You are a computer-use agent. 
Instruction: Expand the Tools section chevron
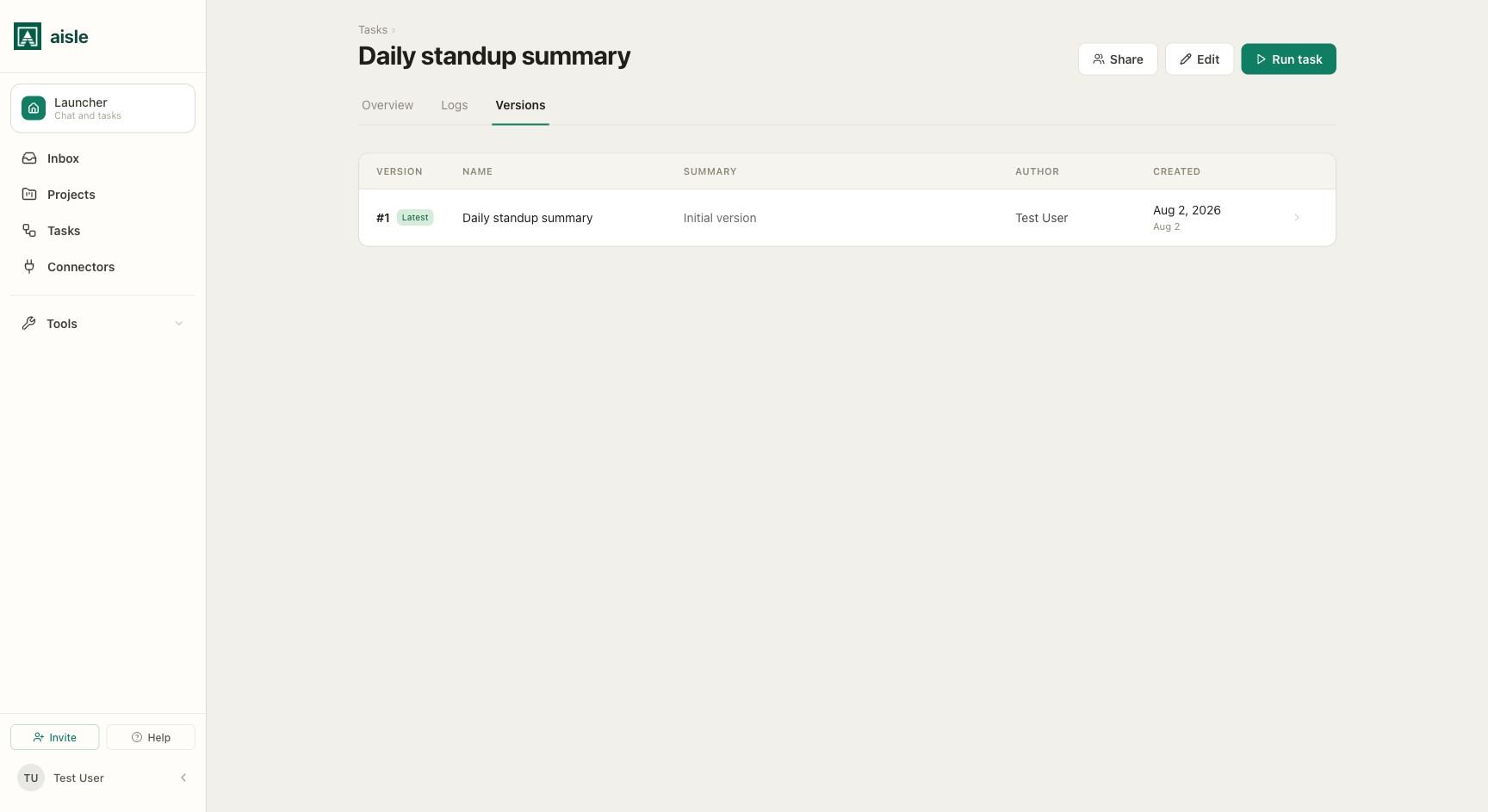point(179,324)
